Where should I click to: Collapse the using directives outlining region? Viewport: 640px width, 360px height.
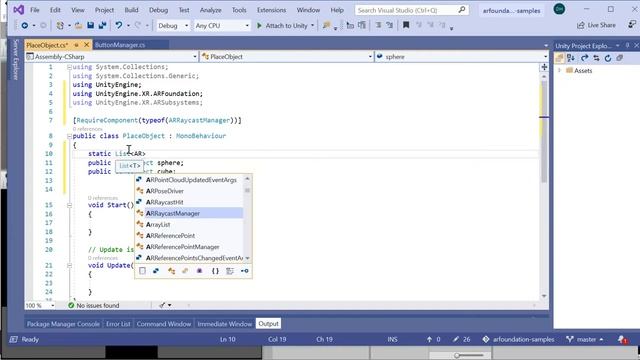point(69,67)
